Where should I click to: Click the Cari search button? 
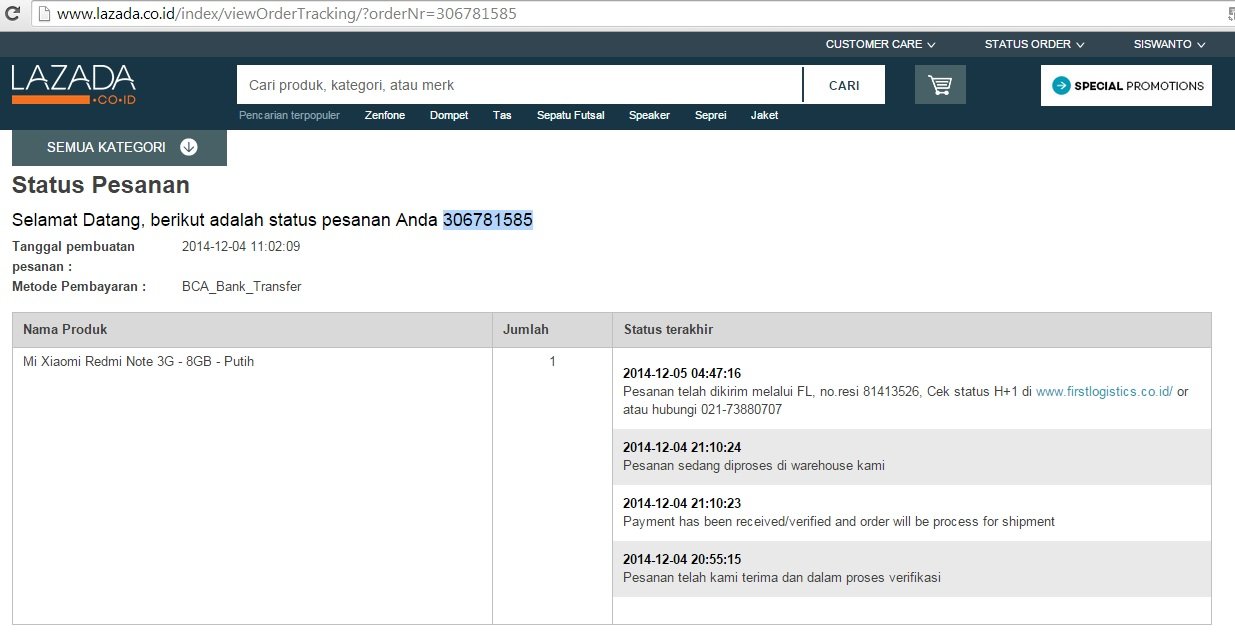tap(844, 85)
